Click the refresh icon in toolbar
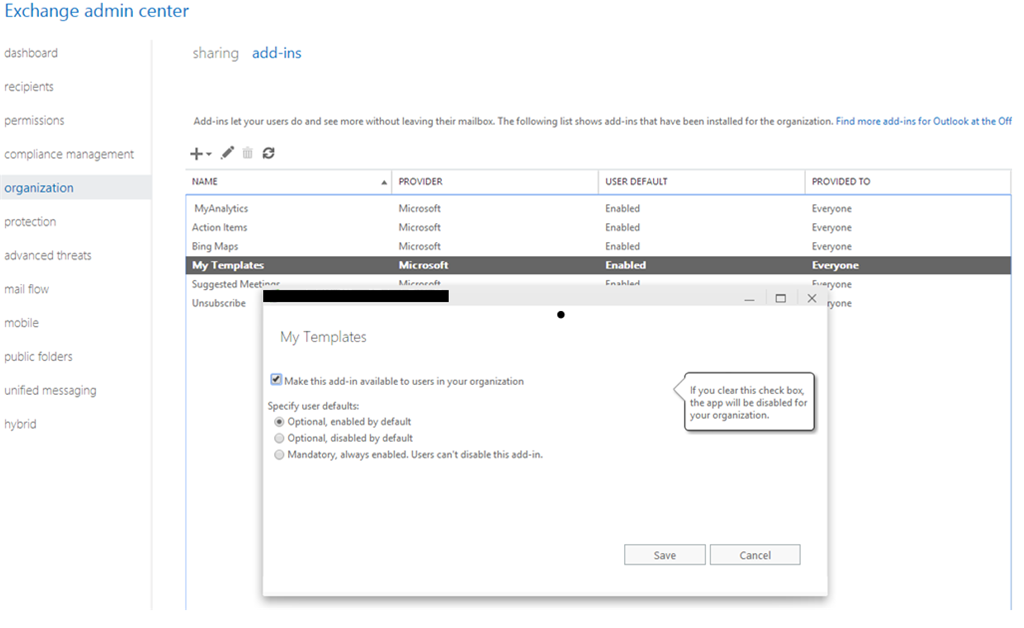The image size is (1024, 628). 268,153
